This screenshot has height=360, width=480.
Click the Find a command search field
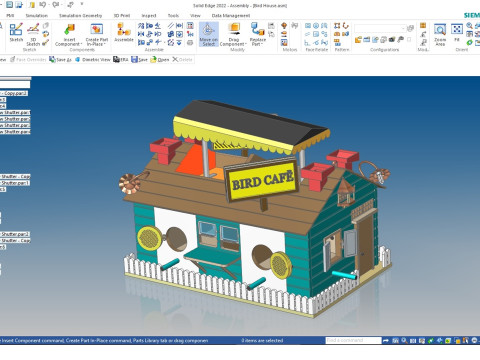point(353,340)
